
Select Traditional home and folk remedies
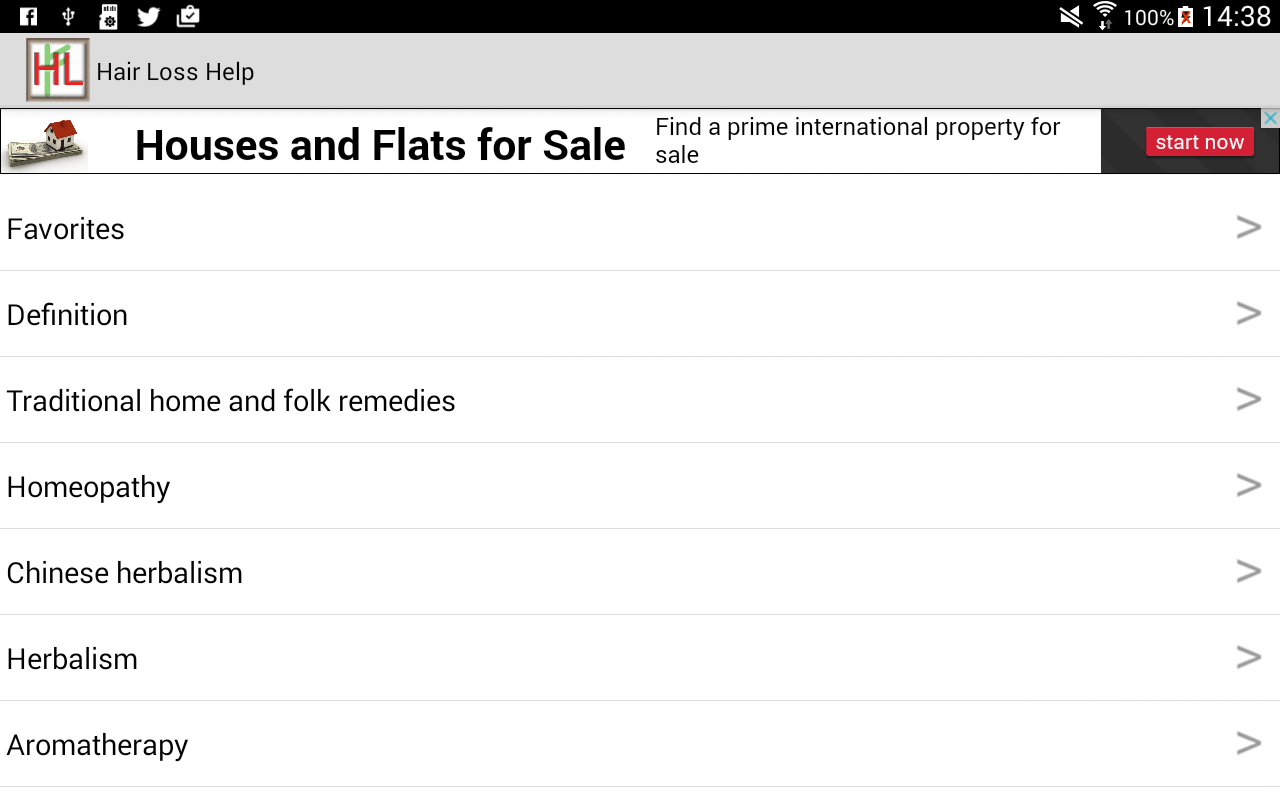tap(231, 401)
